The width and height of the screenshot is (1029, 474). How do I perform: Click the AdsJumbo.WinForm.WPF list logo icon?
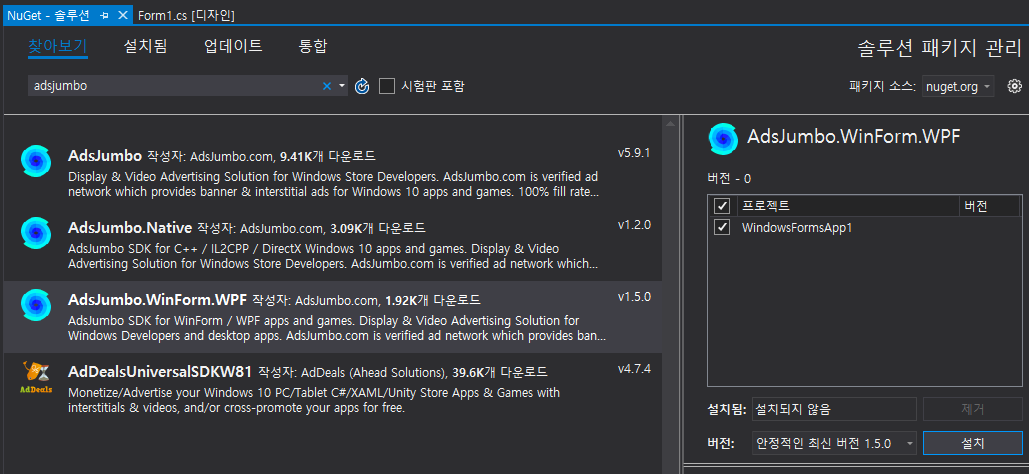tap(36, 305)
